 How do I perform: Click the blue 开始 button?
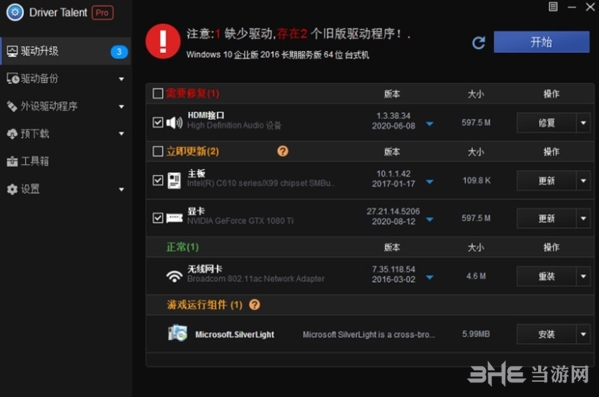541,42
